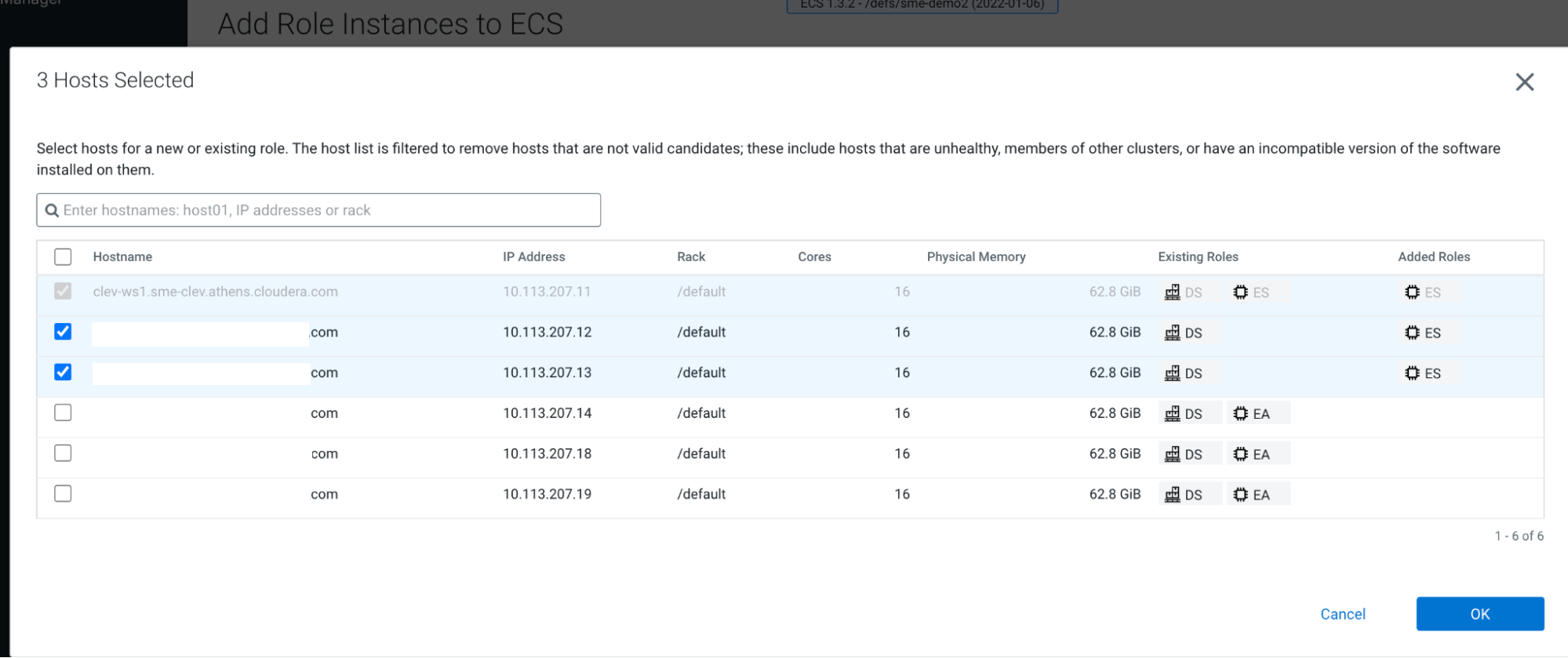Image resolution: width=1568 pixels, height=658 pixels.
Task: Close the 3 Hosts Selected dialog
Action: click(x=1524, y=82)
